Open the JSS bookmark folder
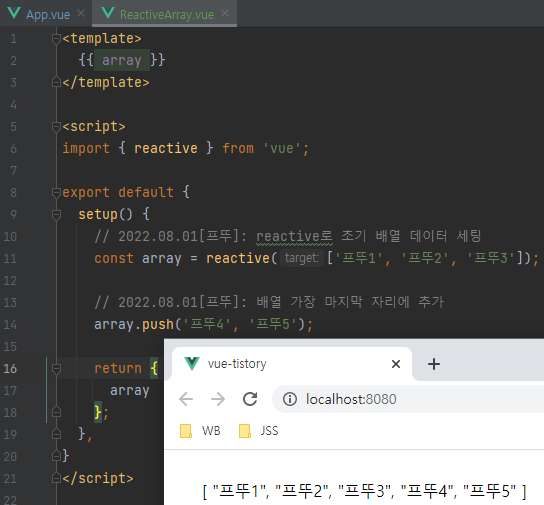544x505 pixels. click(259, 431)
